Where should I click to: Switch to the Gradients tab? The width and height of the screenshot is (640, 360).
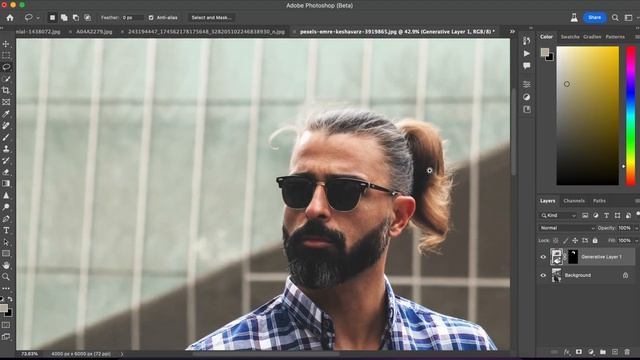pyautogui.click(x=592, y=37)
